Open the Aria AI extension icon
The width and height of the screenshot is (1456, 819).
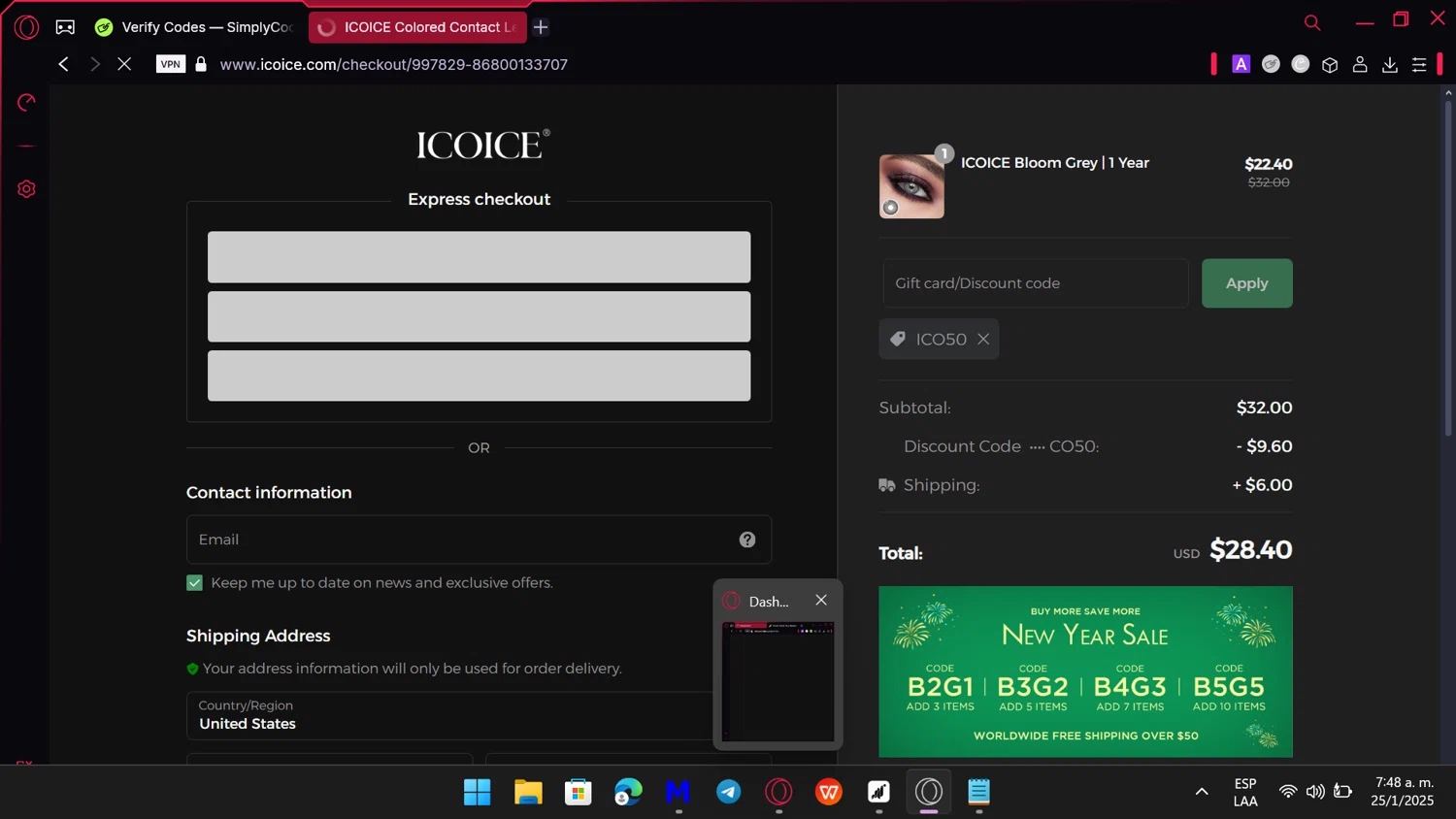[1241, 64]
